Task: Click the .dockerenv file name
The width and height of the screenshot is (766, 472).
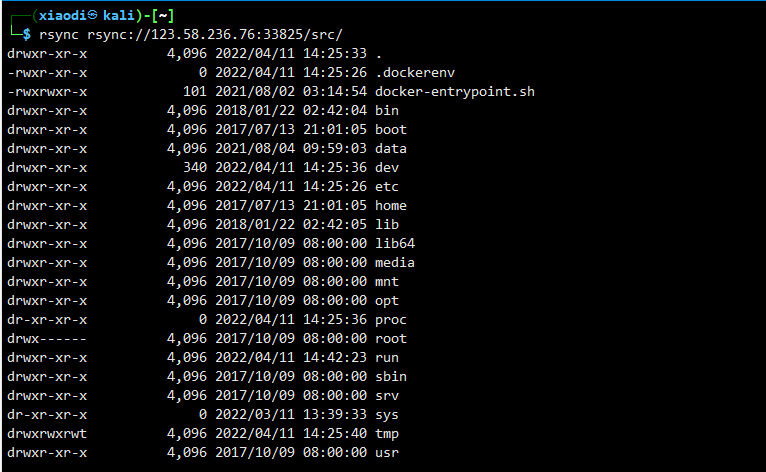Action: coord(415,72)
